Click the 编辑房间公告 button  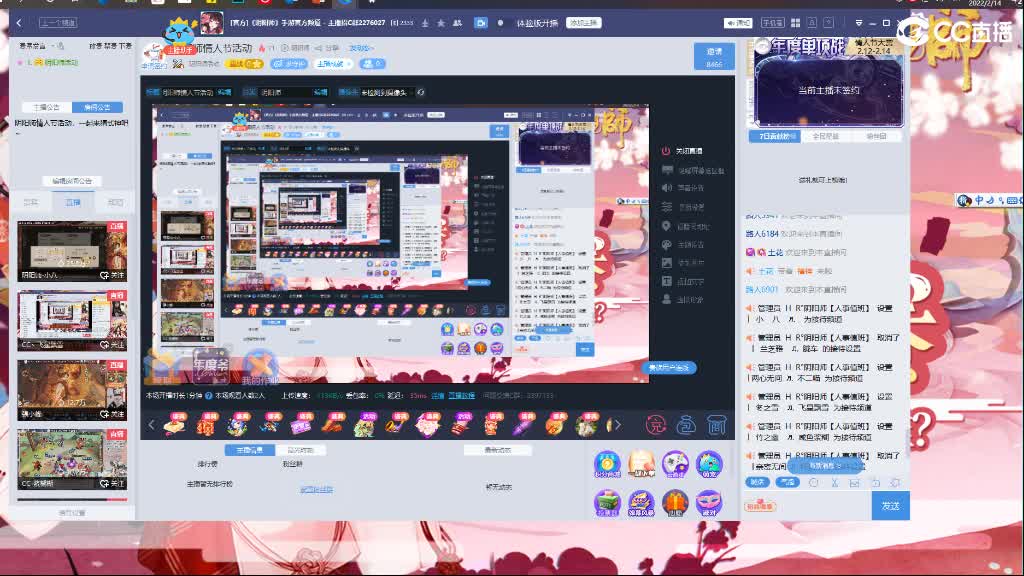pyautogui.click(x=72, y=181)
